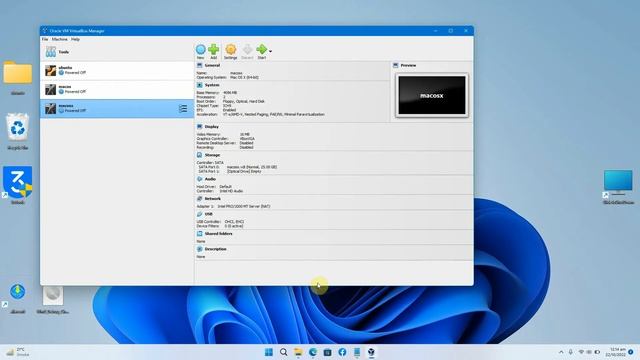Click the yellow folder desktop icon
Viewport: 640px width, 360px height.
[18, 73]
